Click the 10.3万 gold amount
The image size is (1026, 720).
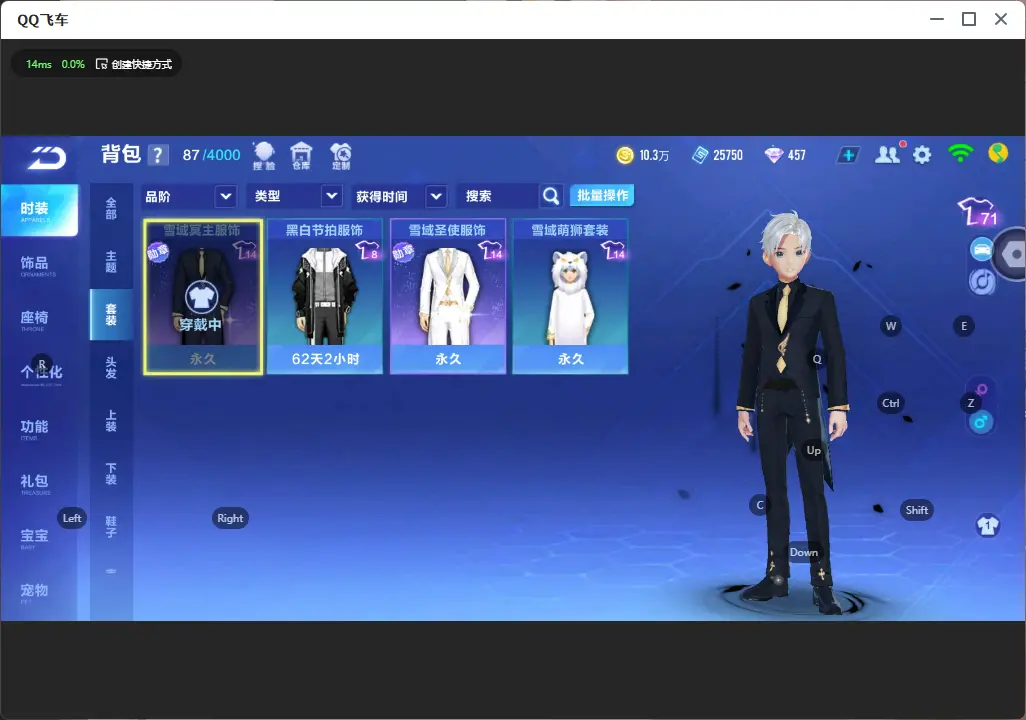654,155
